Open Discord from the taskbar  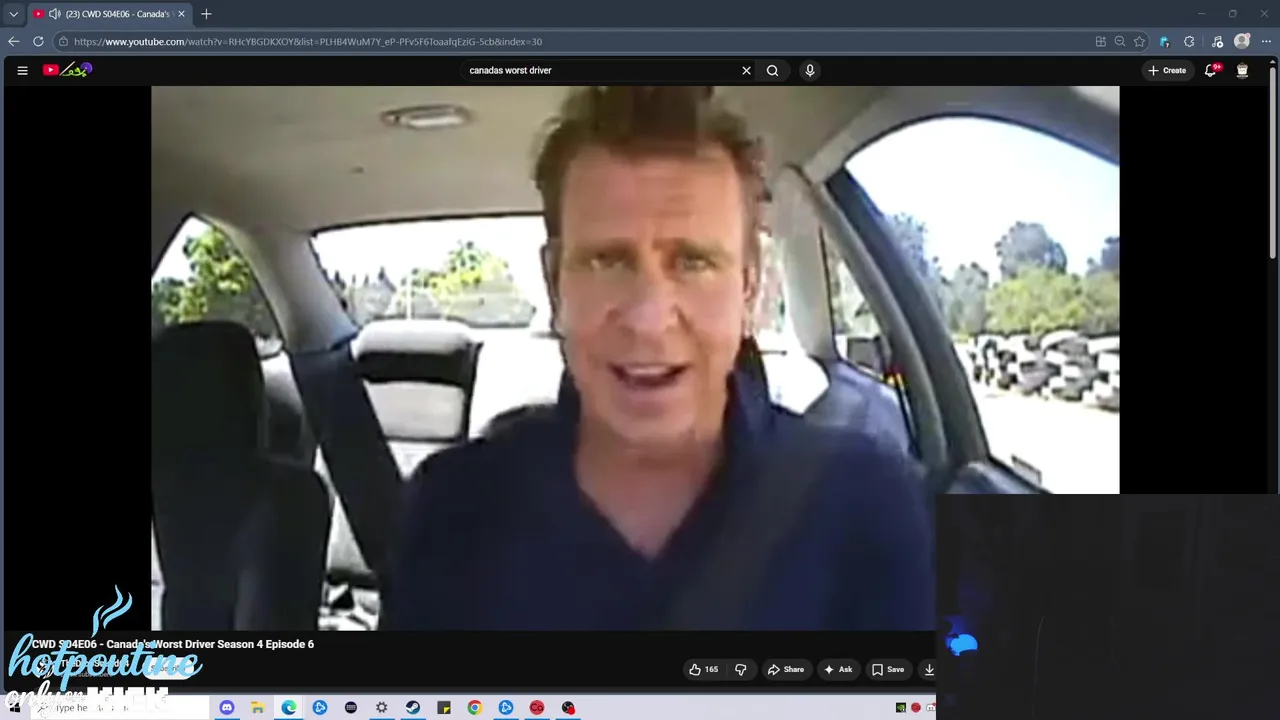pos(226,707)
